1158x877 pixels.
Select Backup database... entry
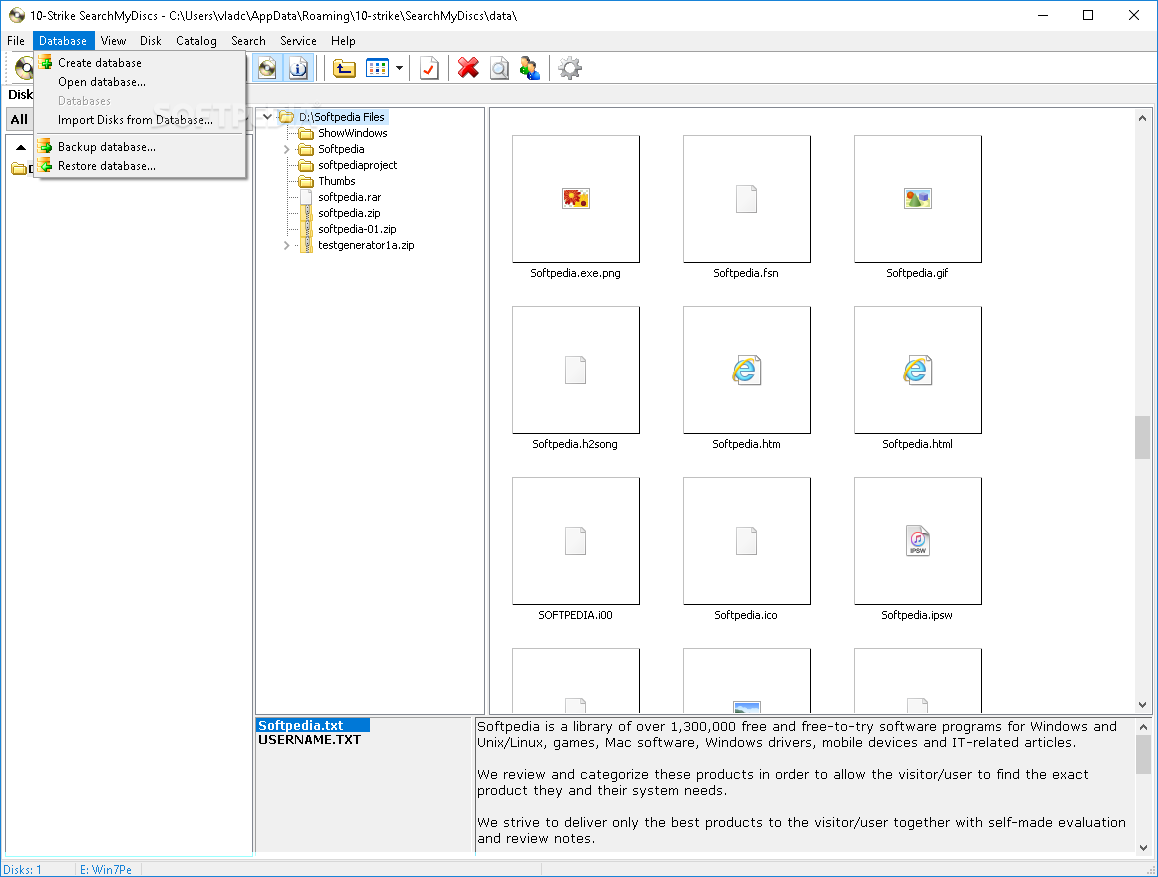point(140,147)
